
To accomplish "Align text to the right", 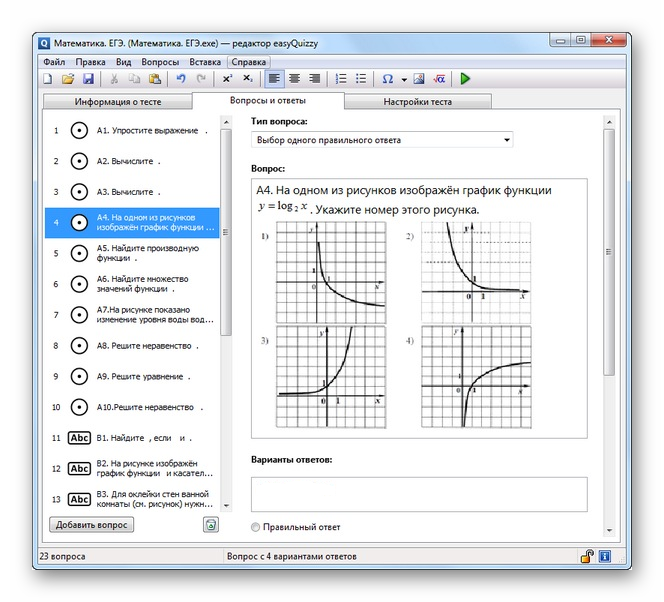I will coord(315,79).
